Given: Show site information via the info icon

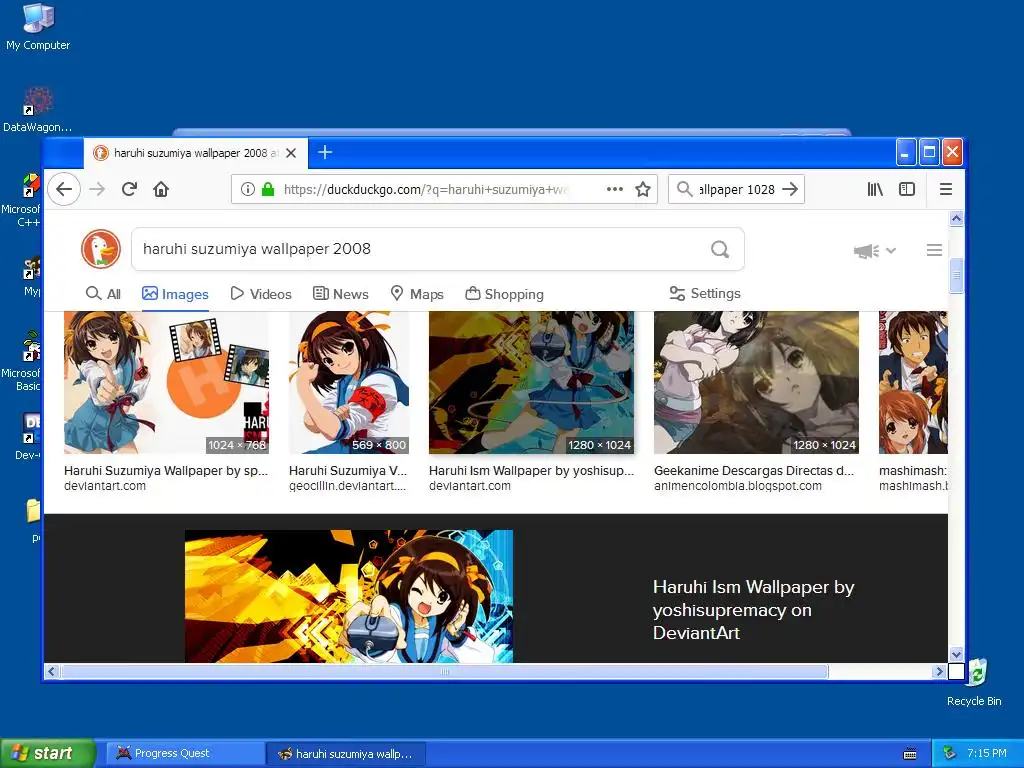Looking at the screenshot, I should click(248, 189).
